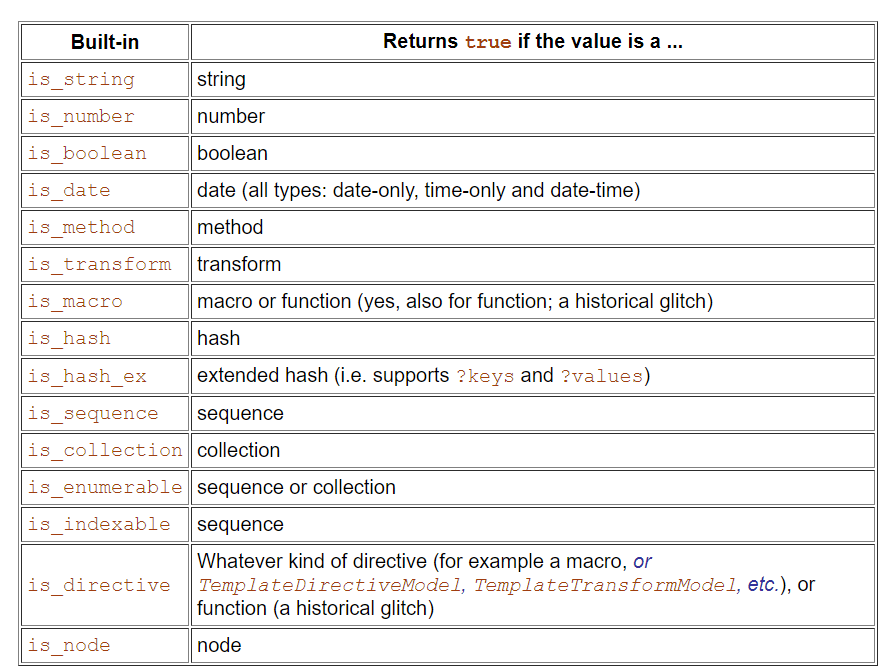Click the is_enumerable built-in name
The image size is (894, 672).
(105, 487)
